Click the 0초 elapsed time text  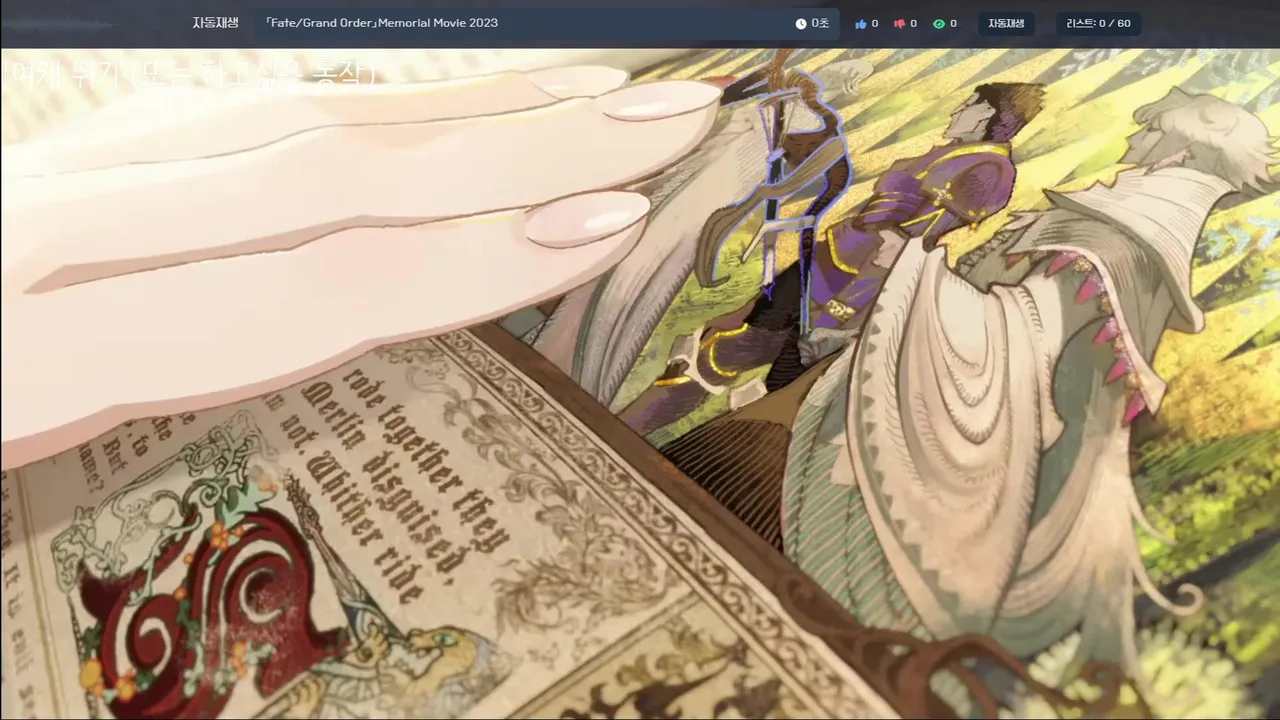[820, 23]
